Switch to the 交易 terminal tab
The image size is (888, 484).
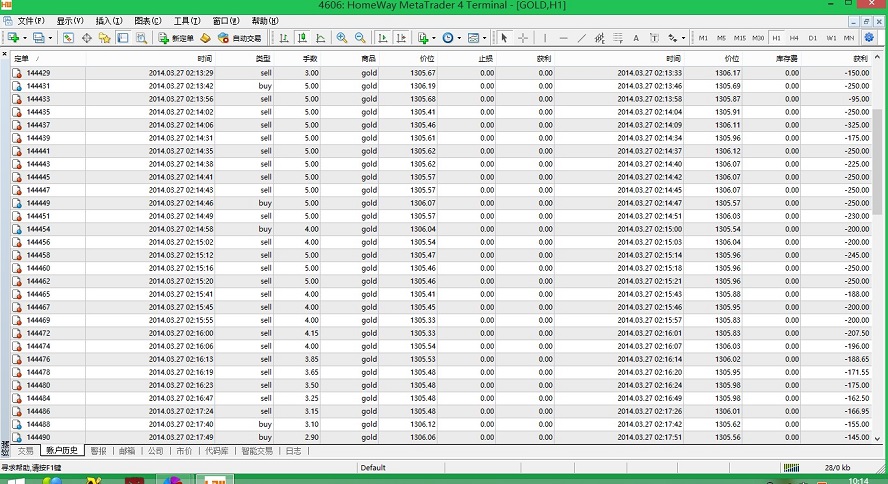[x=25, y=451]
